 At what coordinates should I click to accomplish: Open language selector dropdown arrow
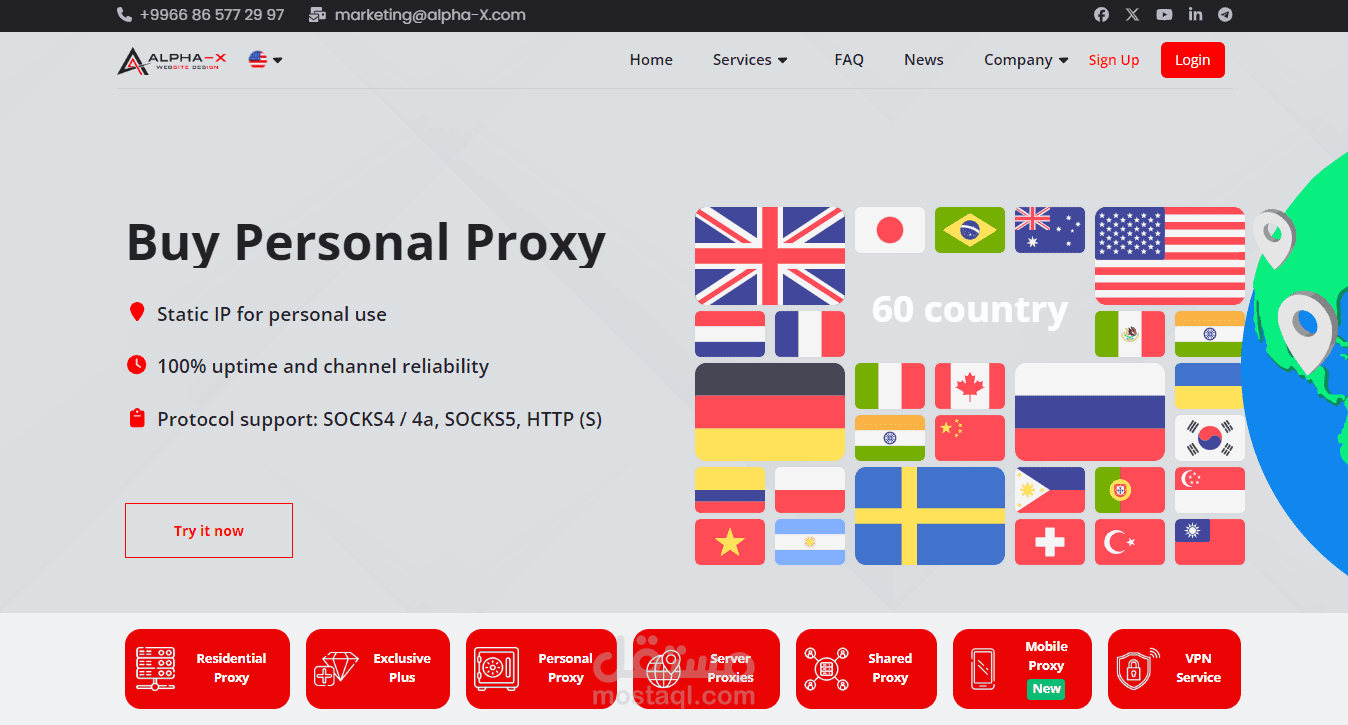pos(278,60)
